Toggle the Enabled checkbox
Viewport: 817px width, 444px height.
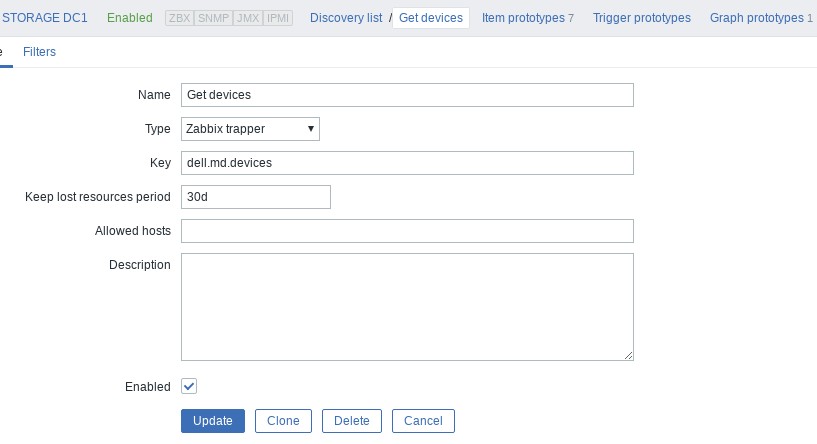(189, 386)
